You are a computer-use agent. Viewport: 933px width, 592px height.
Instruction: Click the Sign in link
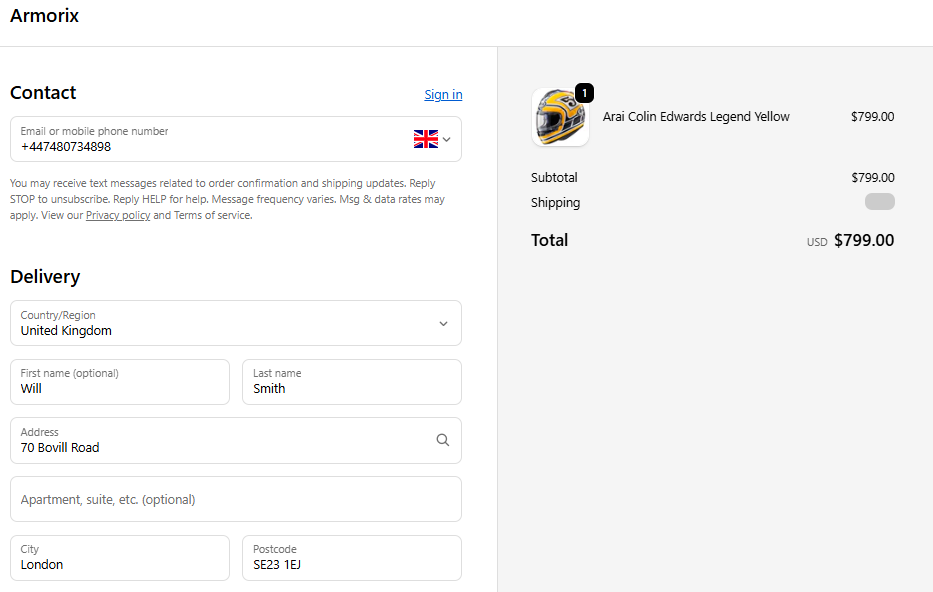tap(443, 95)
